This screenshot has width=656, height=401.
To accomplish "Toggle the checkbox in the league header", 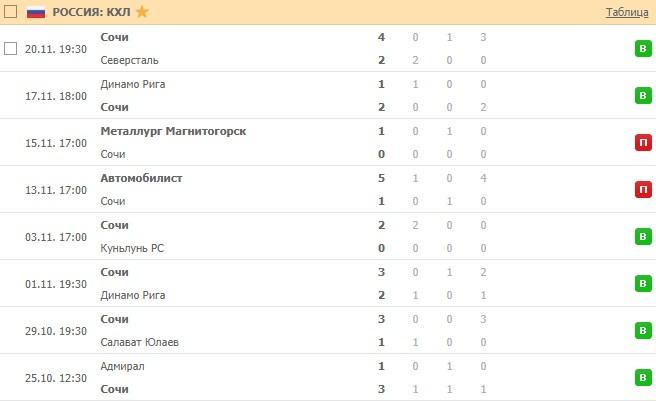I will tap(12, 12).
